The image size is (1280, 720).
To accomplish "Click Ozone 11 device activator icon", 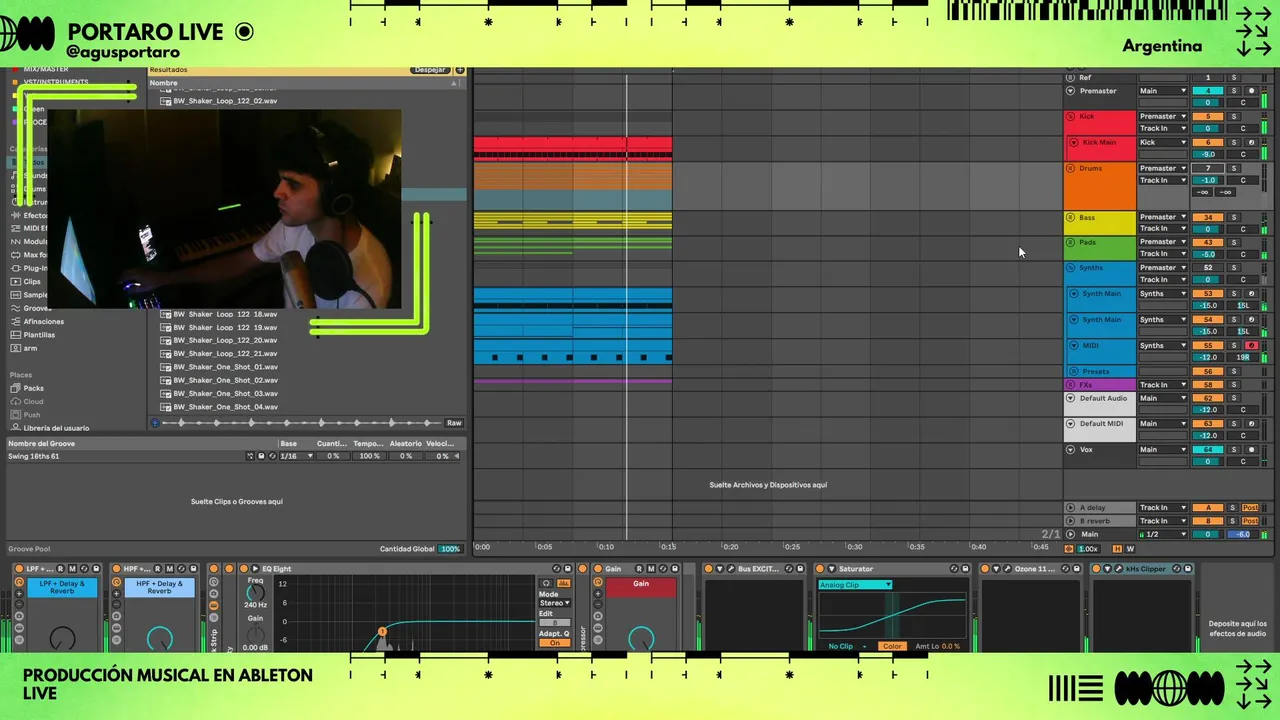I will click(x=984, y=569).
